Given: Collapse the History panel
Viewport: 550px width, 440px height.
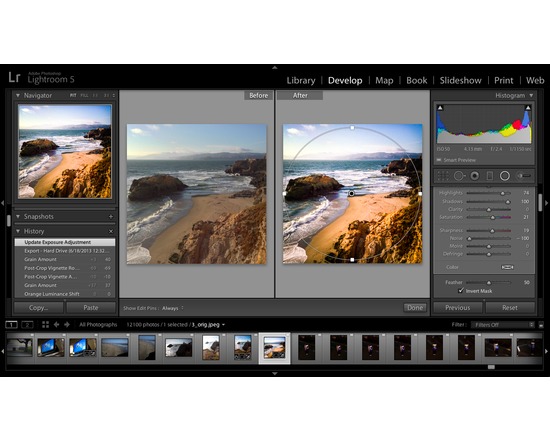Looking at the screenshot, I should click(18, 231).
